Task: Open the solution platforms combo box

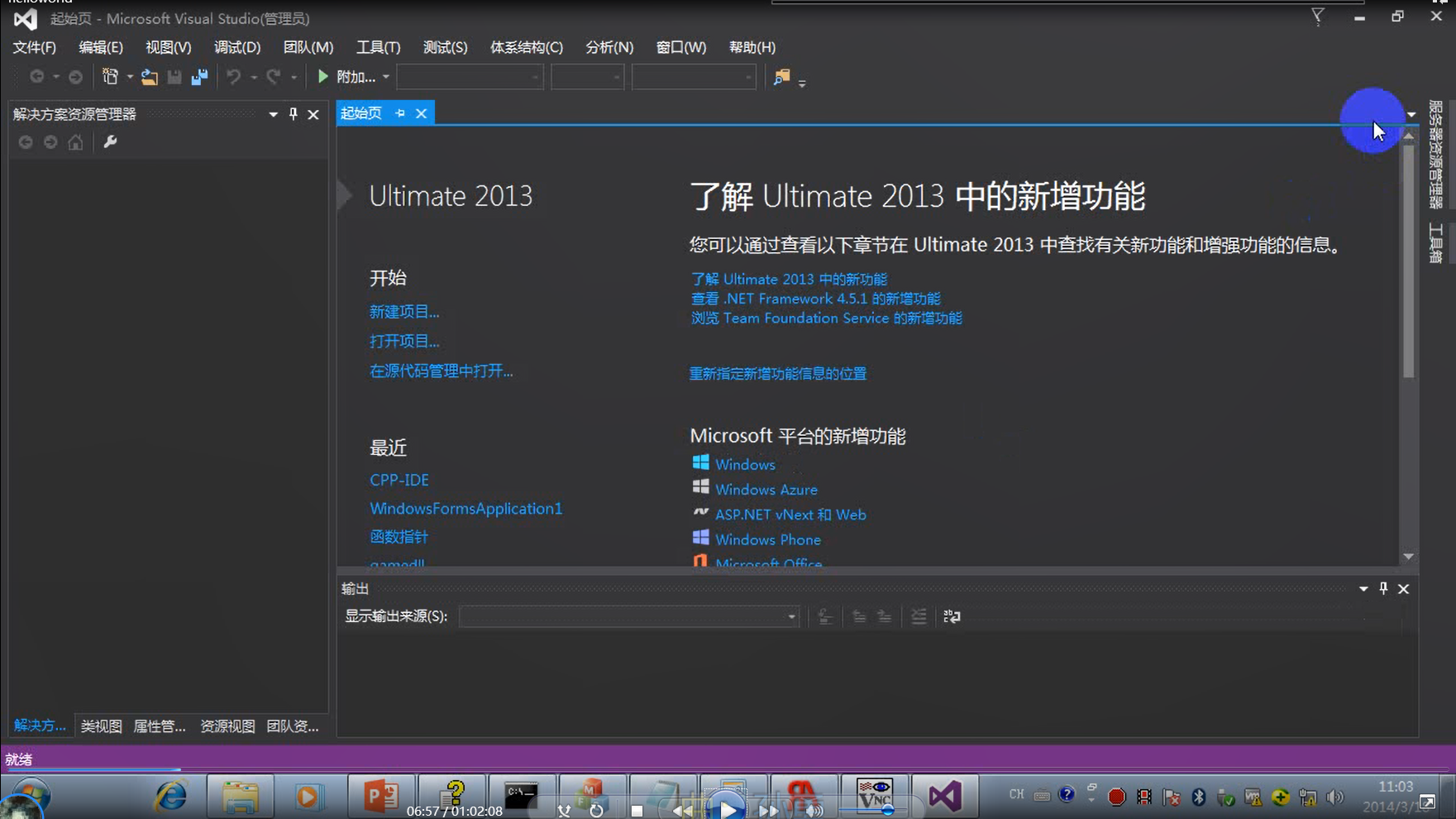Action: [x=587, y=77]
